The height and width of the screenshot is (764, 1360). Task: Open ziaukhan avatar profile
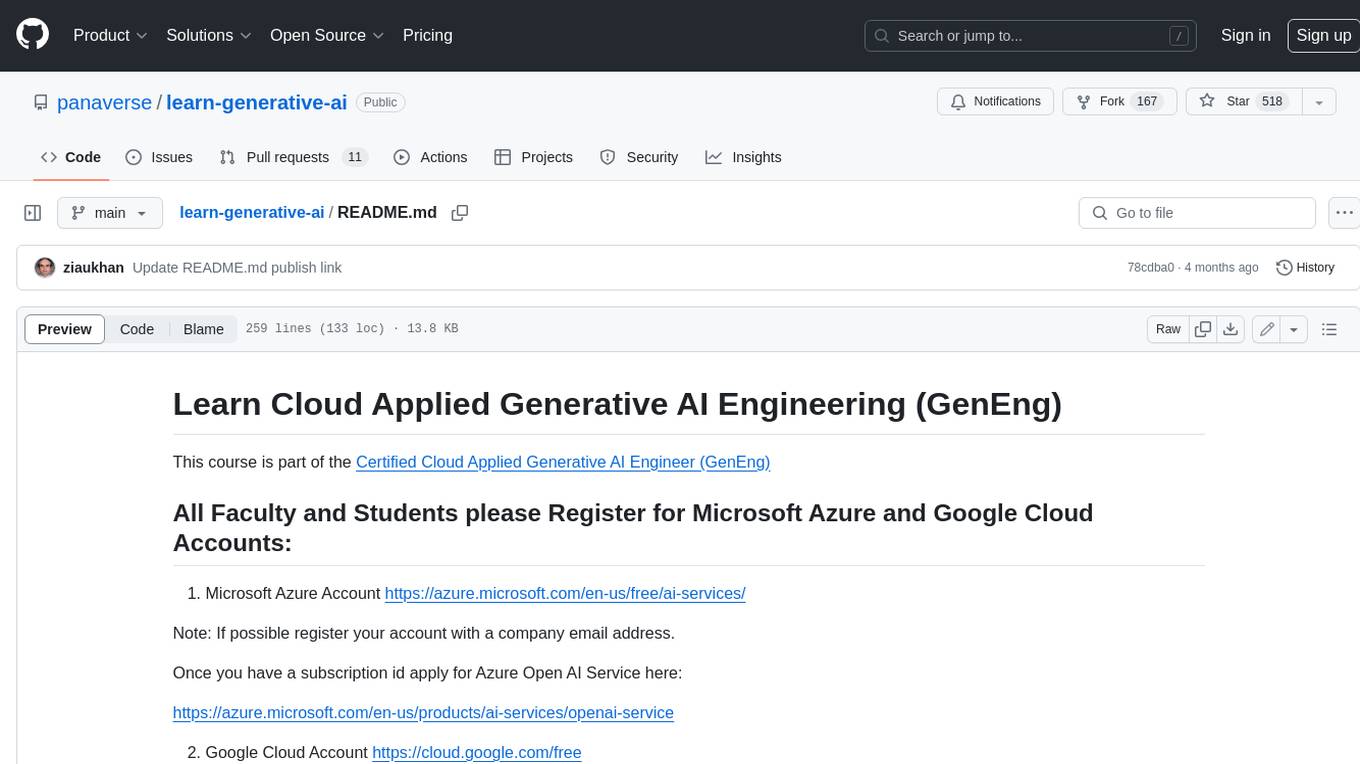(x=45, y=268)
